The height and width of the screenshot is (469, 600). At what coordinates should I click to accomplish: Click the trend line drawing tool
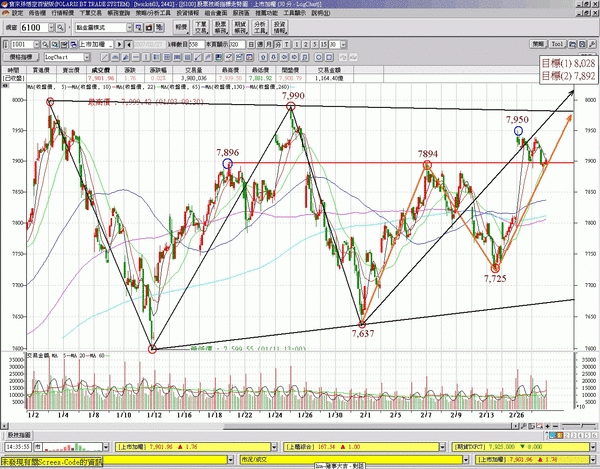click(x=105, y=57)
